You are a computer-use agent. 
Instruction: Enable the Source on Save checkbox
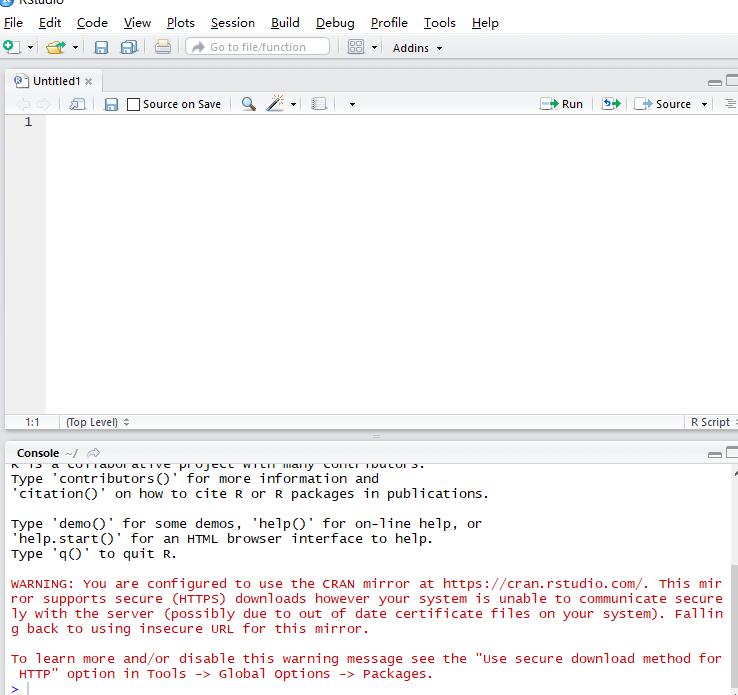click(133, 104)
